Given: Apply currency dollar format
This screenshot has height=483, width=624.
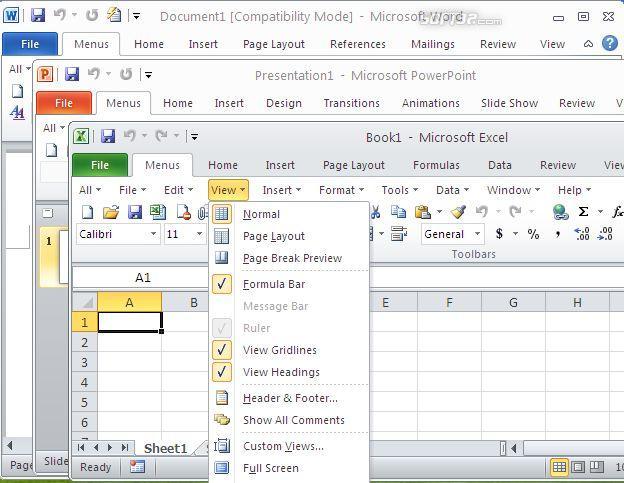Looking at the screenshot, I should pos(499,234).
